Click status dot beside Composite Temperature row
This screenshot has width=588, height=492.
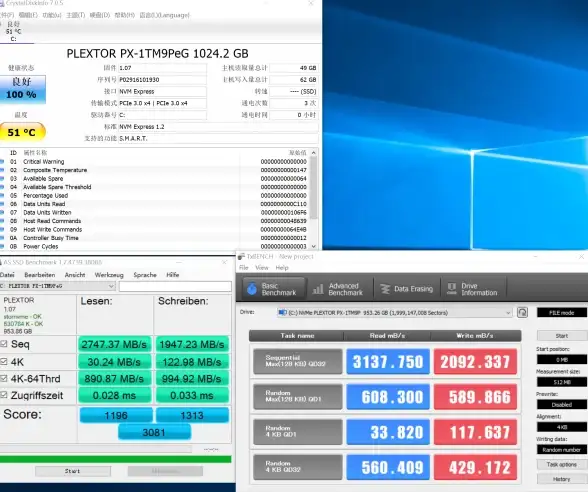tap(2, 170)
